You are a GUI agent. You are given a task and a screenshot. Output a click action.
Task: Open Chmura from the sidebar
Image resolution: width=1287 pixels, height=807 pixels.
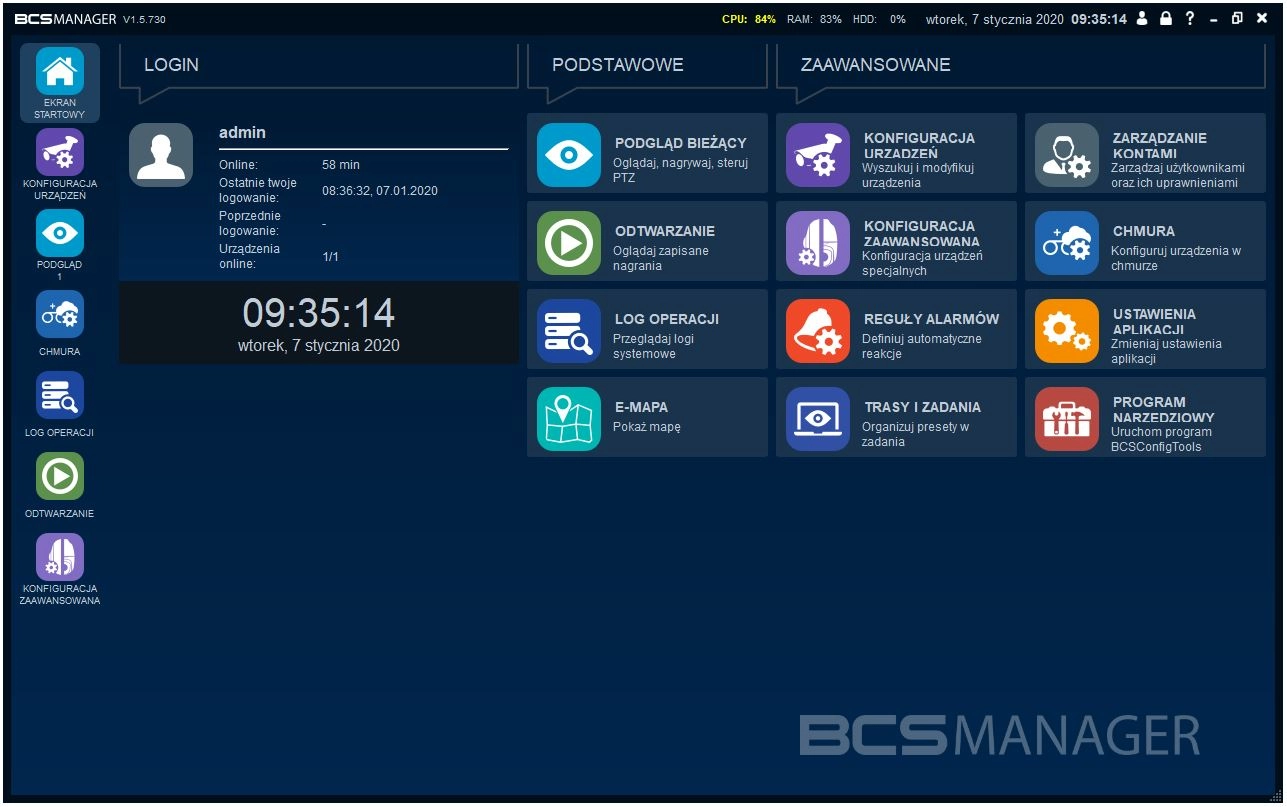point(59,314)
